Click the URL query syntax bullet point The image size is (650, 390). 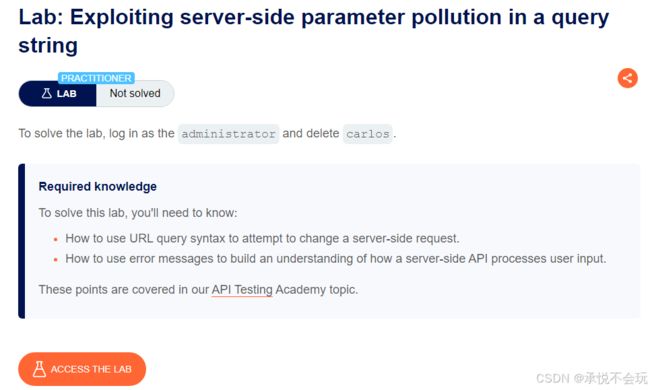pos(262,238)
